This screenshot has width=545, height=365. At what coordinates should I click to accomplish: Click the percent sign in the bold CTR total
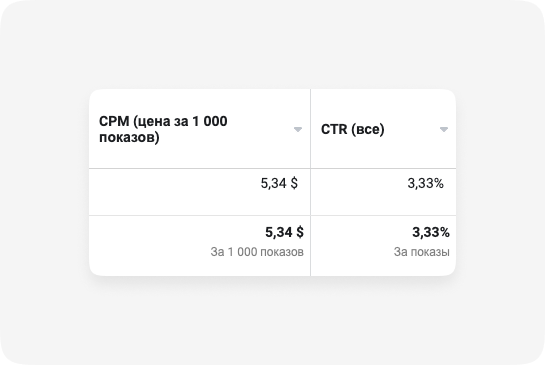click(x=445, y=232)
